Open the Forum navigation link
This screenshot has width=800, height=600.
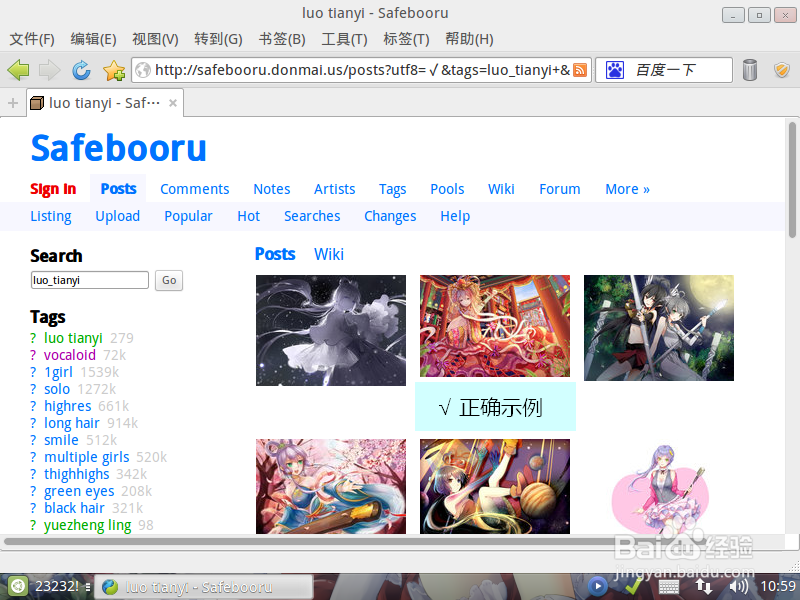click(560, 189)
